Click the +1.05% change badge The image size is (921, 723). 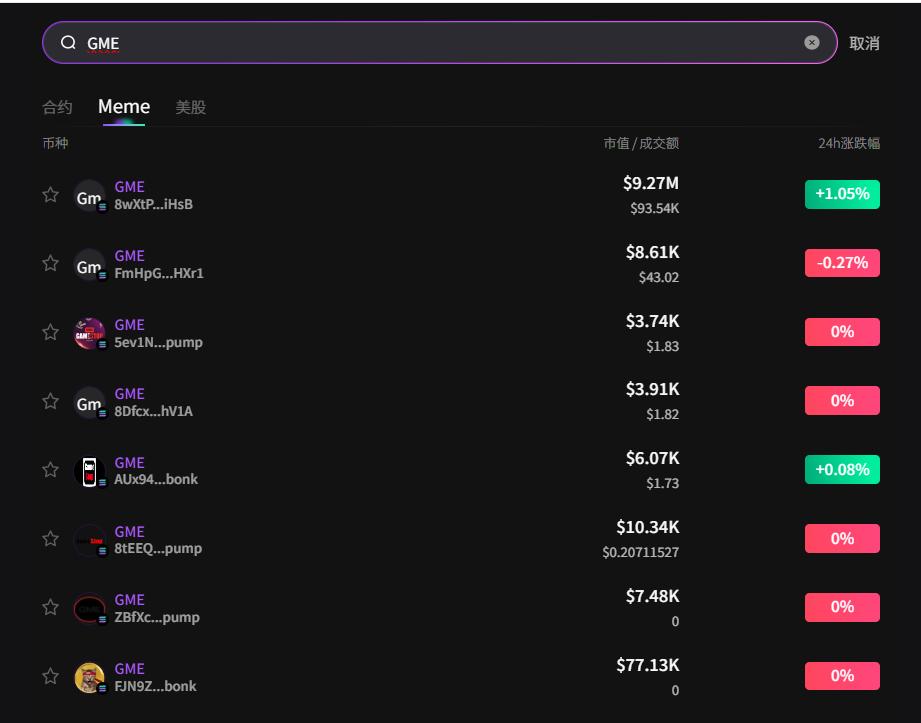point(841,194)
